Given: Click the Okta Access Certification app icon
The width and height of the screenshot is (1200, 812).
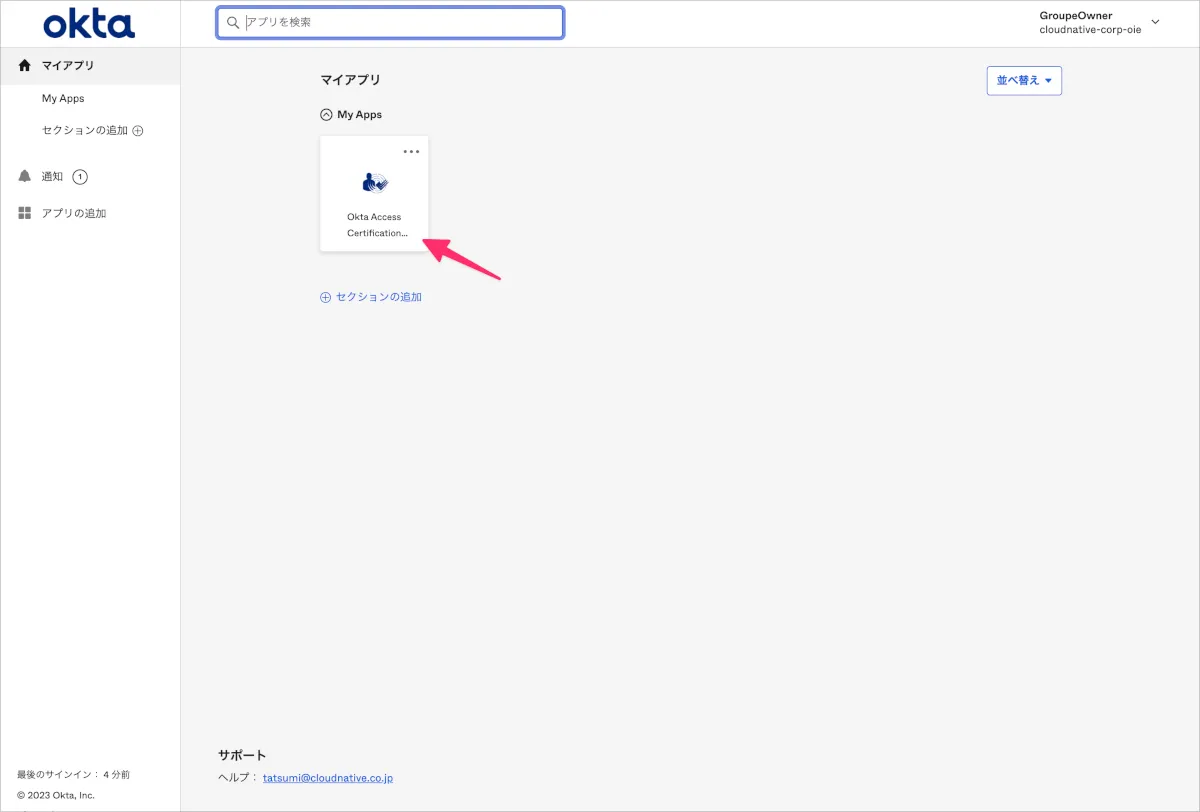Looking at the screenshot, I should 374,182.
